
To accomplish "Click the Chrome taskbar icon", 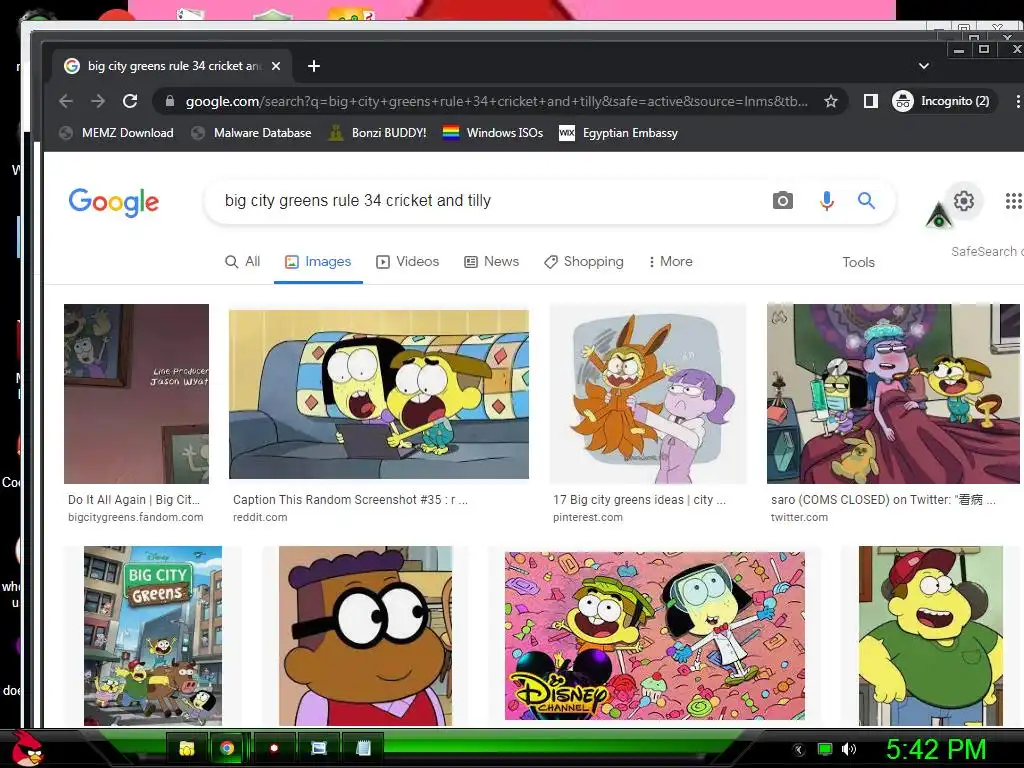I will [227, 748].
